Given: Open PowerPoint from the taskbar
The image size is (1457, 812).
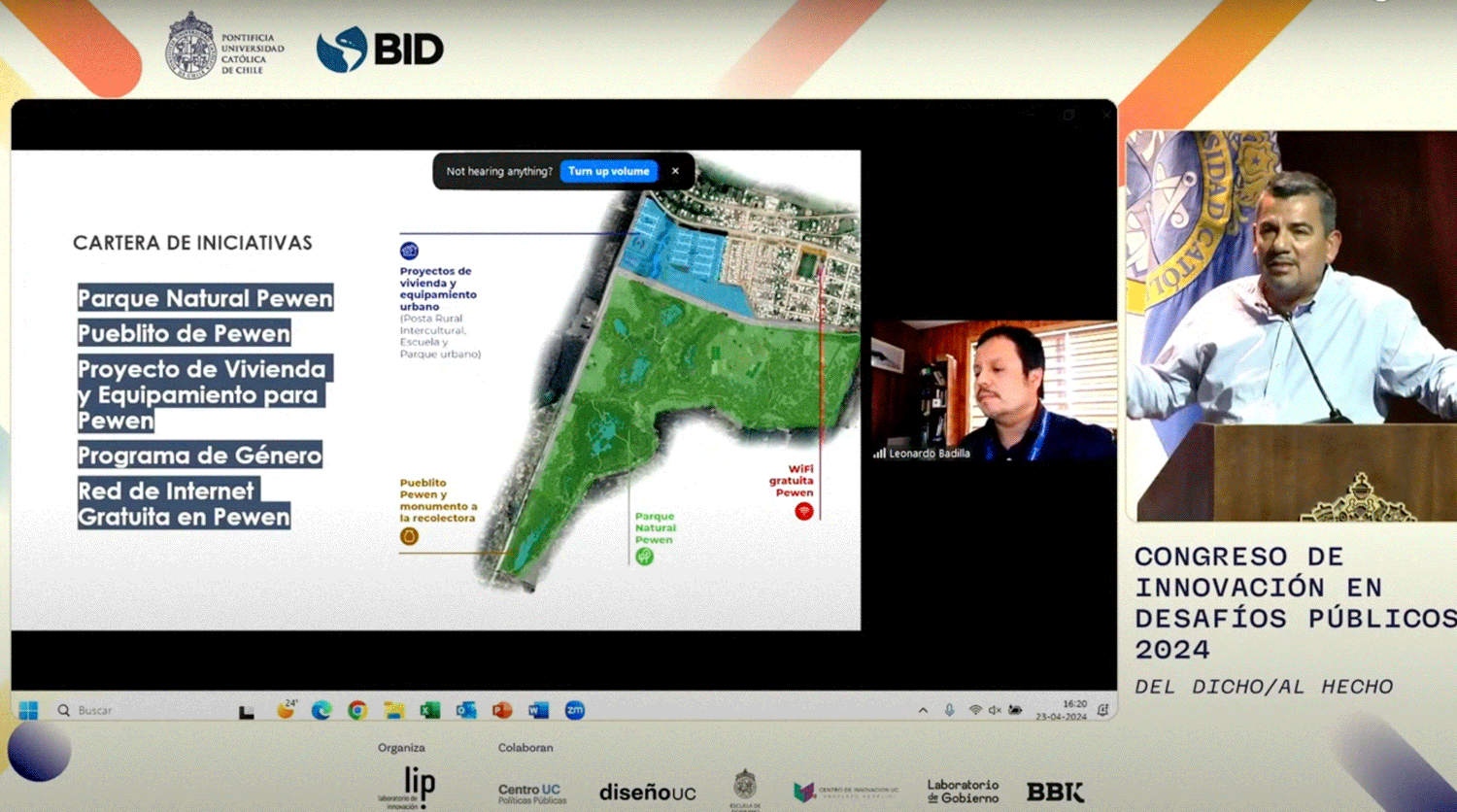Looking at the screenshot, I should pos(502,710).
